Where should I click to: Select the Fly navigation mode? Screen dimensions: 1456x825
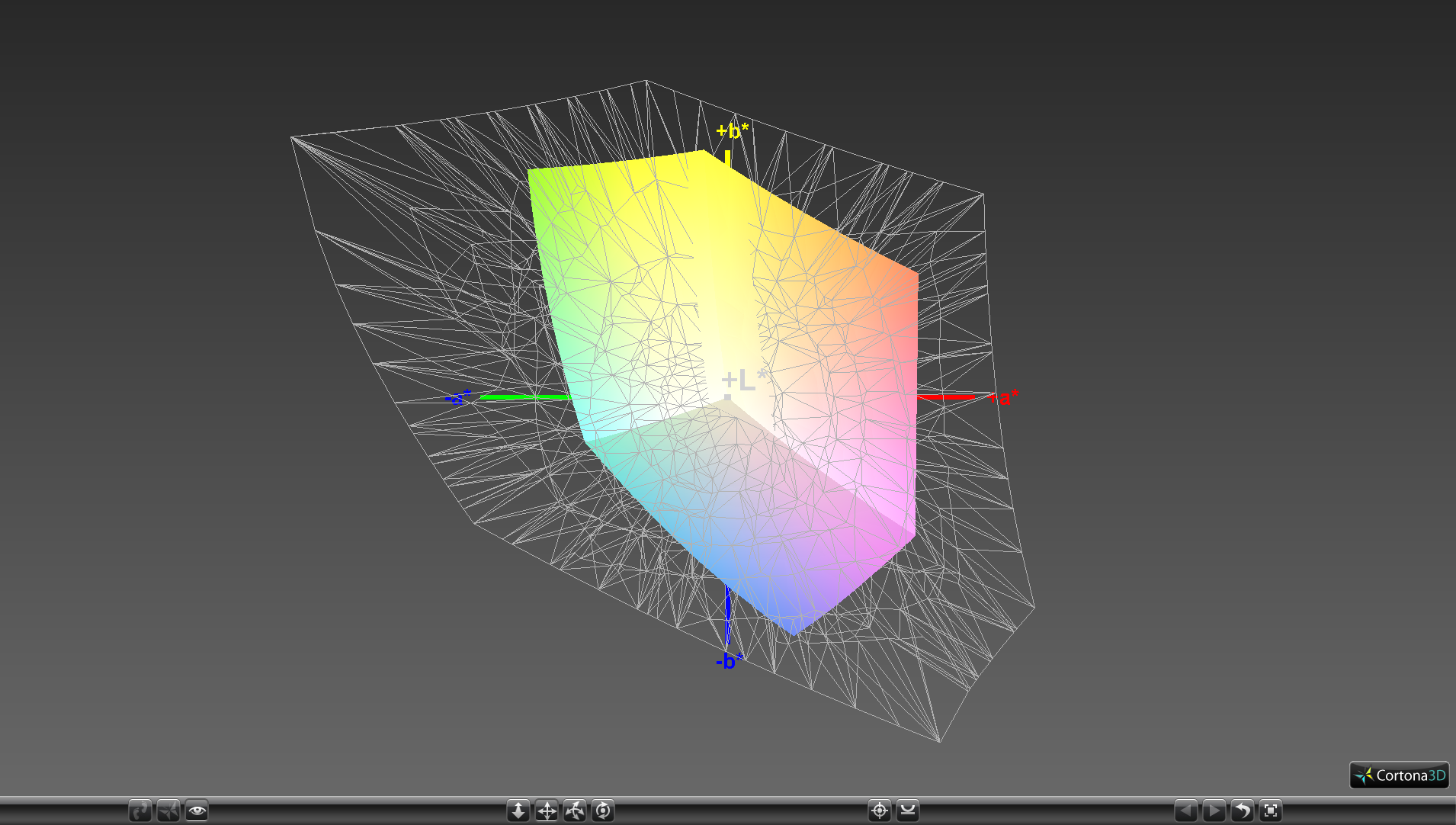168,811
